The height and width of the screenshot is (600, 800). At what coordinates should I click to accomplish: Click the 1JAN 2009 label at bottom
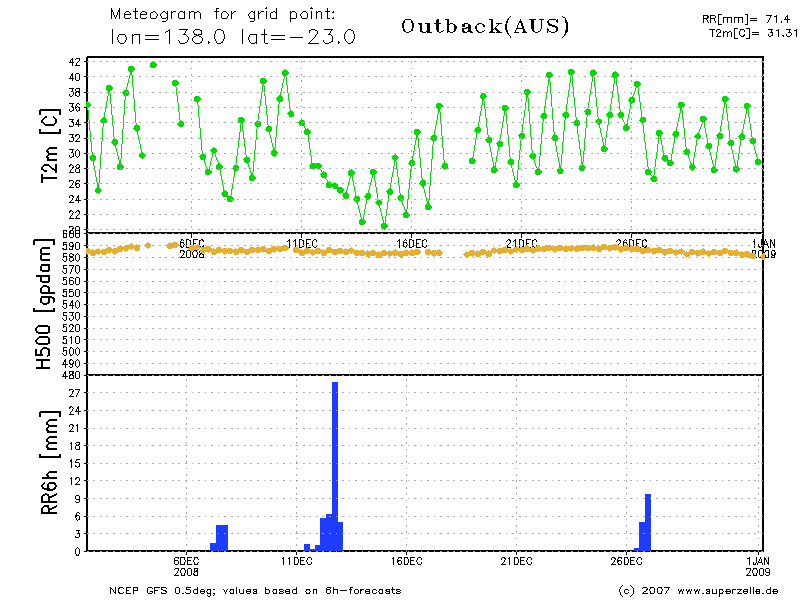(x=759, y=568)
